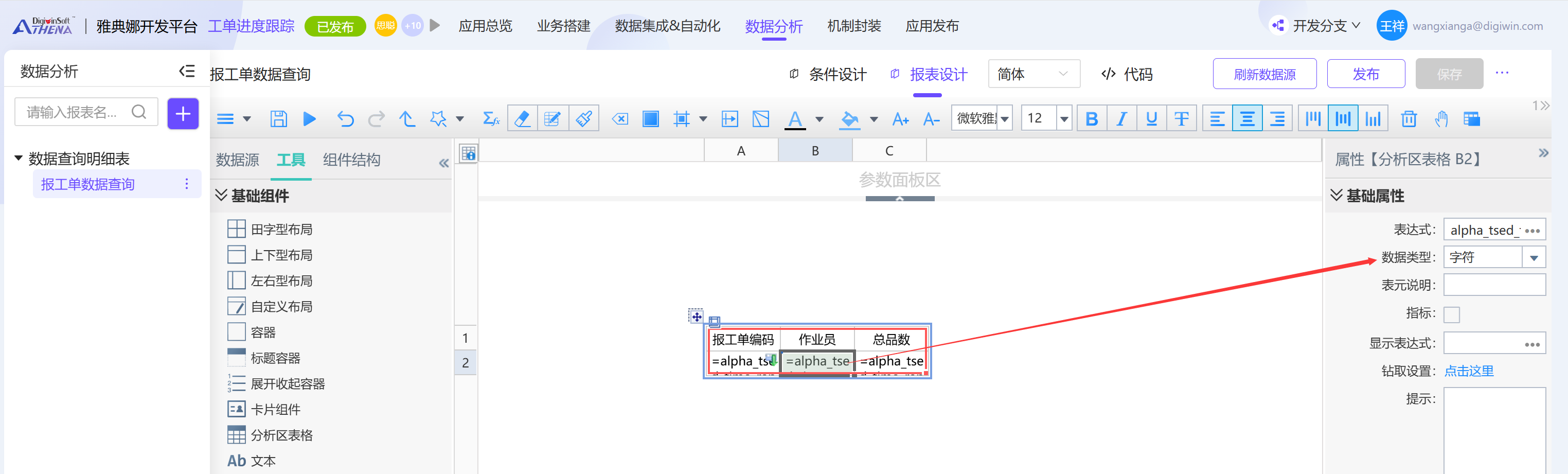Toggle underline formatting
Image resolution: width=1568 pixels, height=474 pixels.
1151,119
